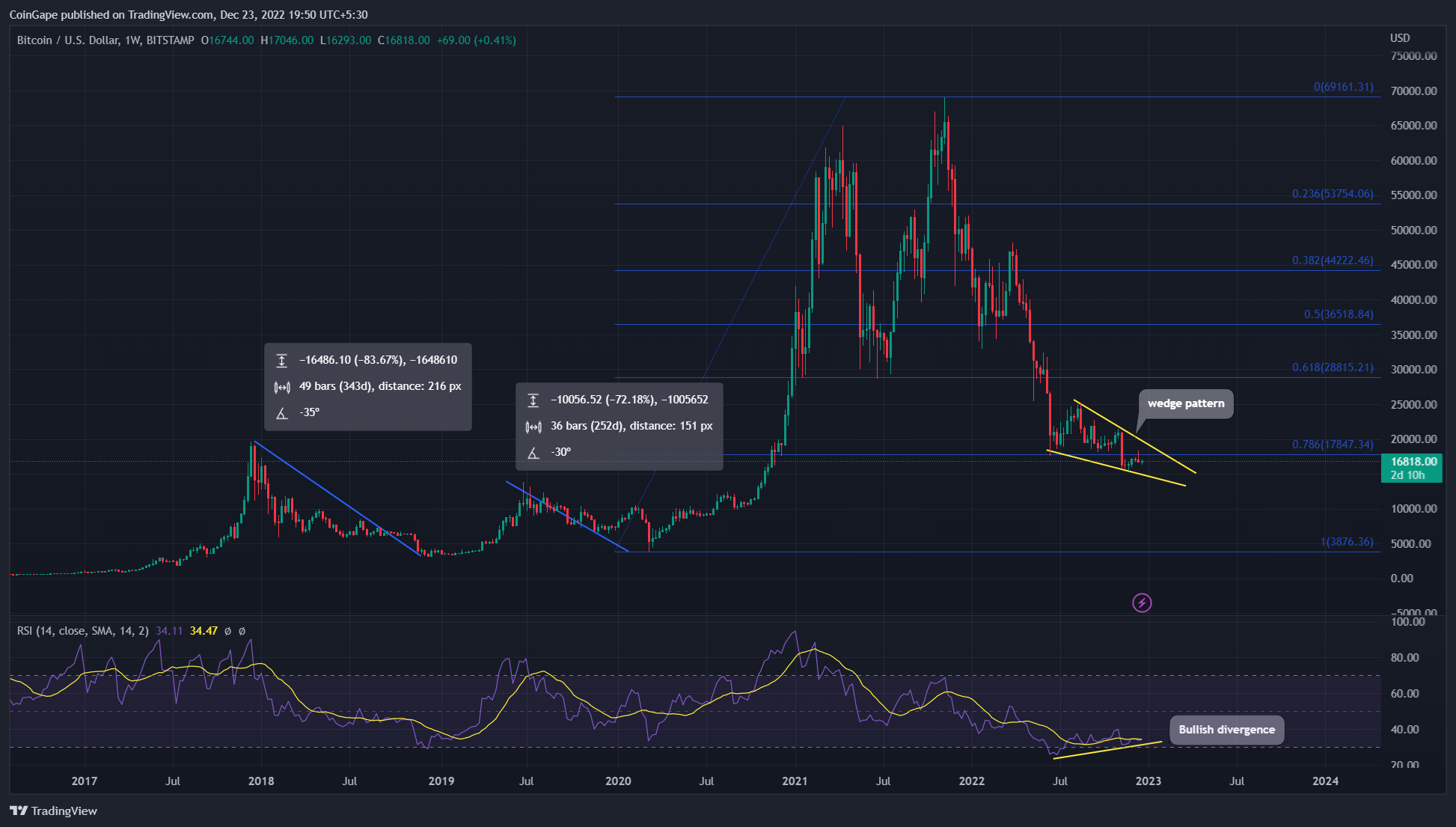Click first ø symbol in RSI legend
1456x827 pixels.
click(228, 631)
